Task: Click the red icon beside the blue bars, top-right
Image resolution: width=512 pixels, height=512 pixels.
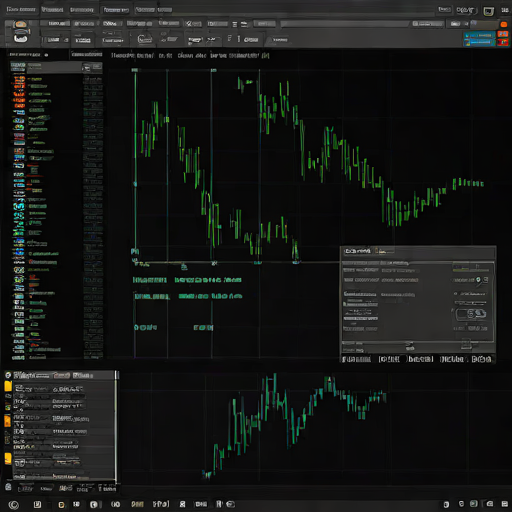Action: click(503, 38)
